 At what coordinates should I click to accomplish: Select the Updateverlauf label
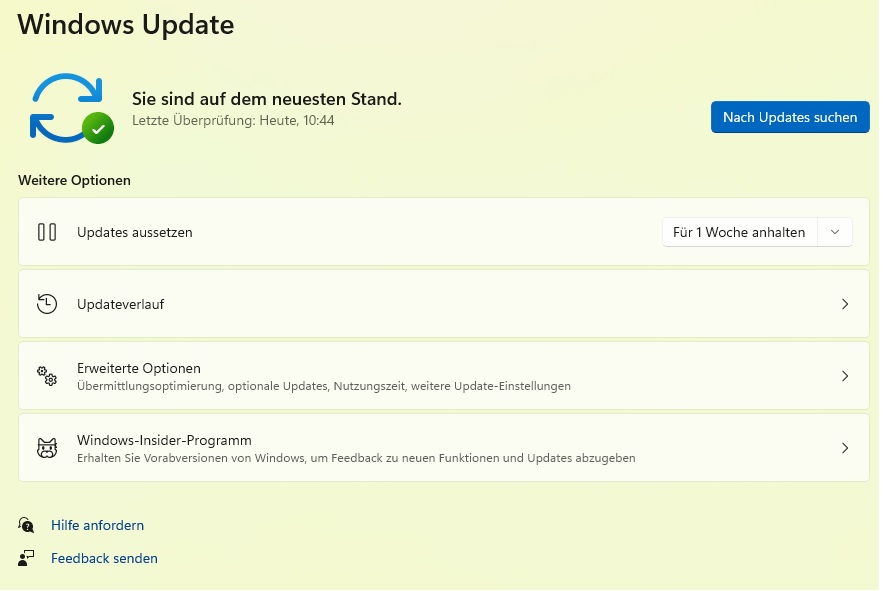121,304
